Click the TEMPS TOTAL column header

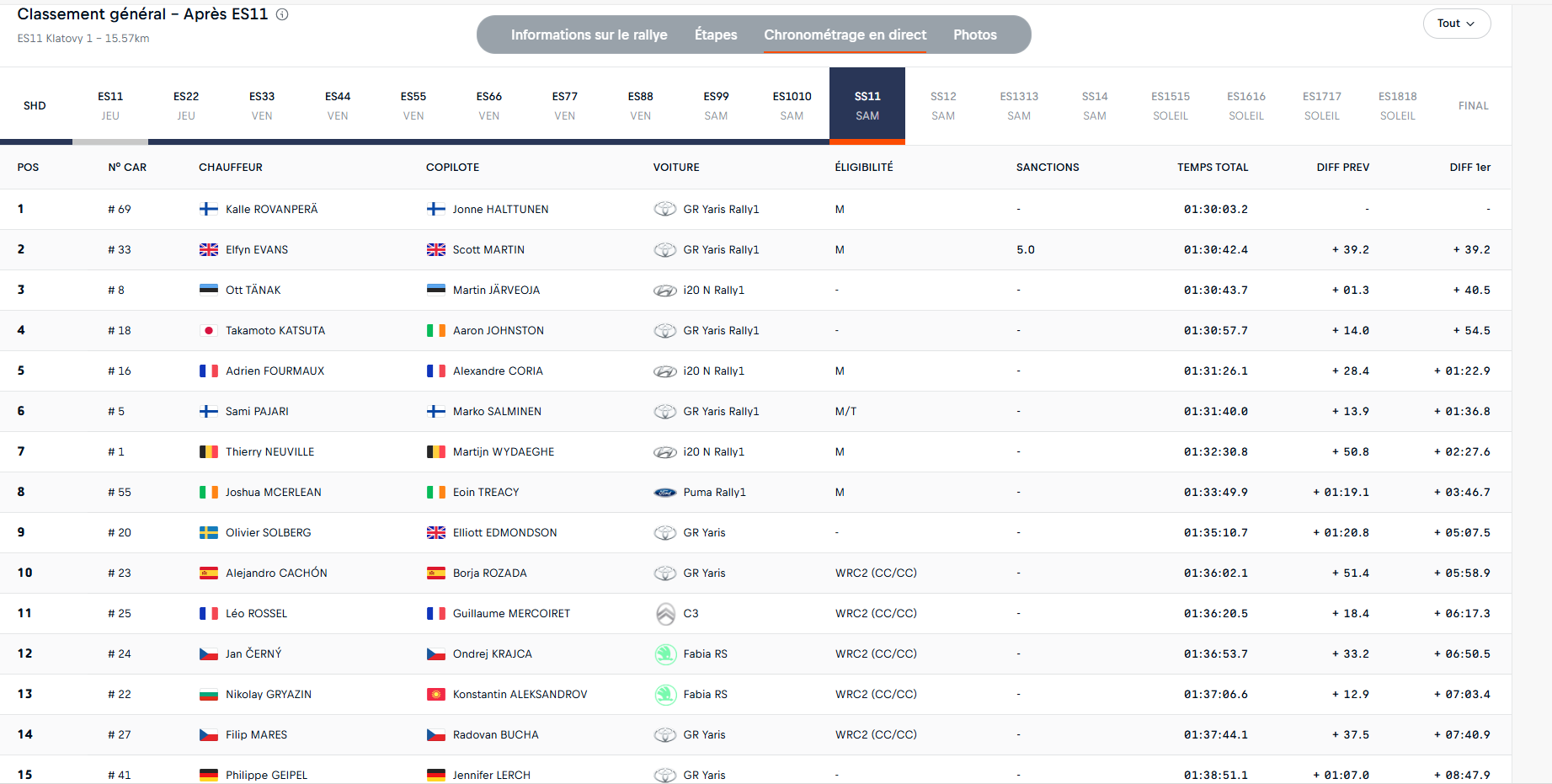click(x=1213, y=167)
